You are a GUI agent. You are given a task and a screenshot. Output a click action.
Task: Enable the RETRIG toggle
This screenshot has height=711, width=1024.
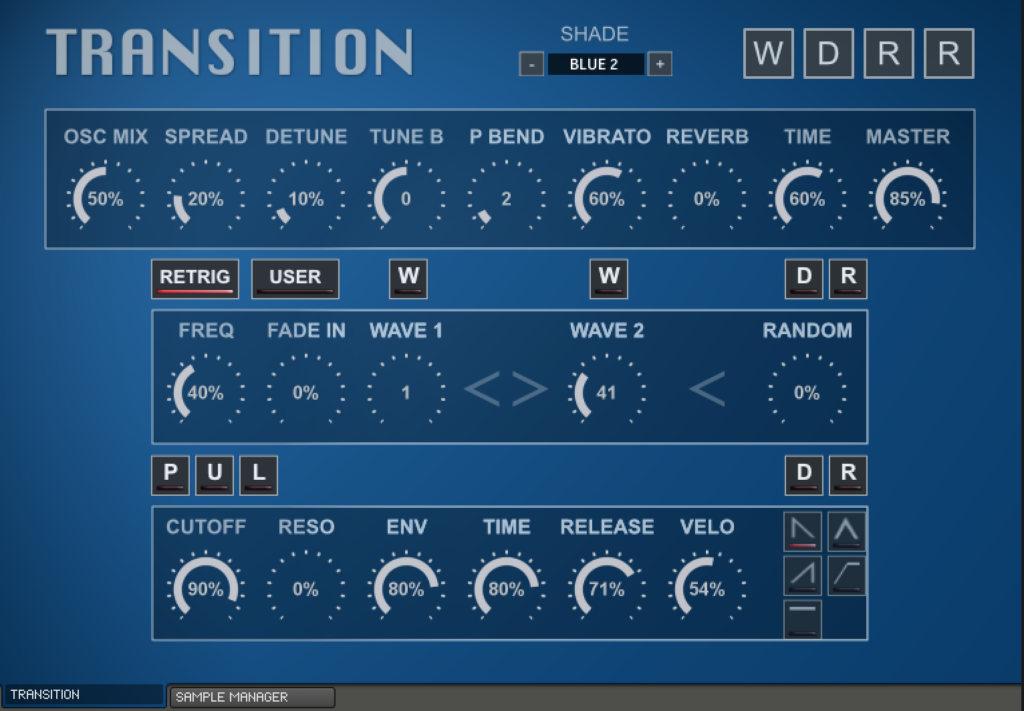pyautogui.click(x=195, y=278)
